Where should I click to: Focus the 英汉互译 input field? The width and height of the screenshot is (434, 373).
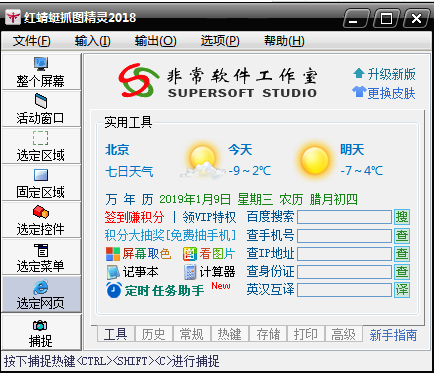344,290
